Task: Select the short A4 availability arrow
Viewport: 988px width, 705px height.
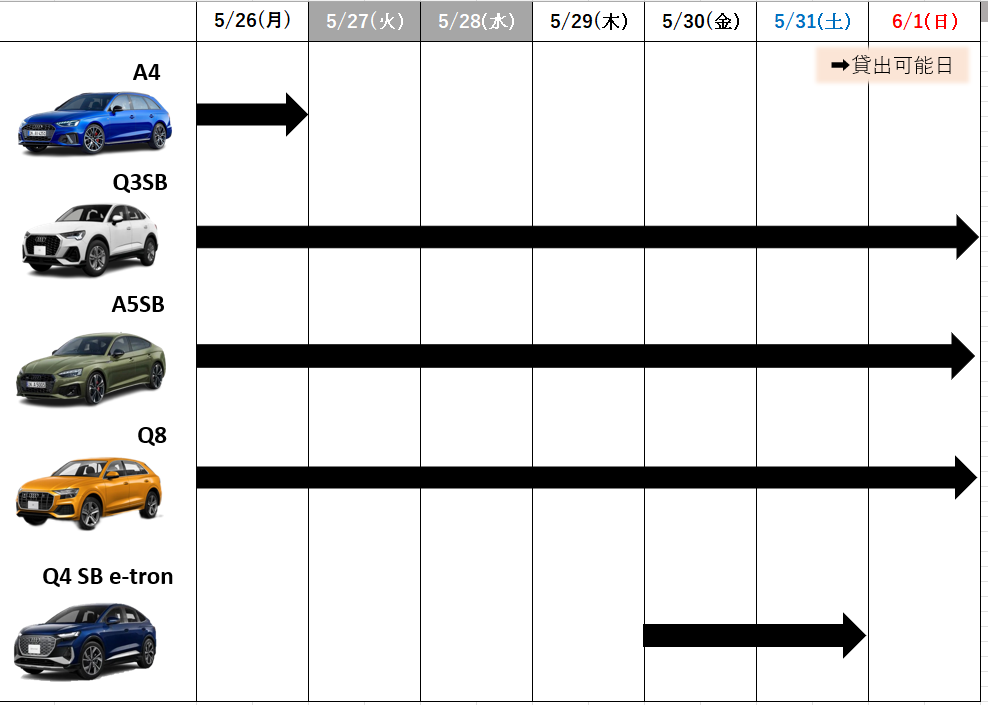Action: point(250,114)
